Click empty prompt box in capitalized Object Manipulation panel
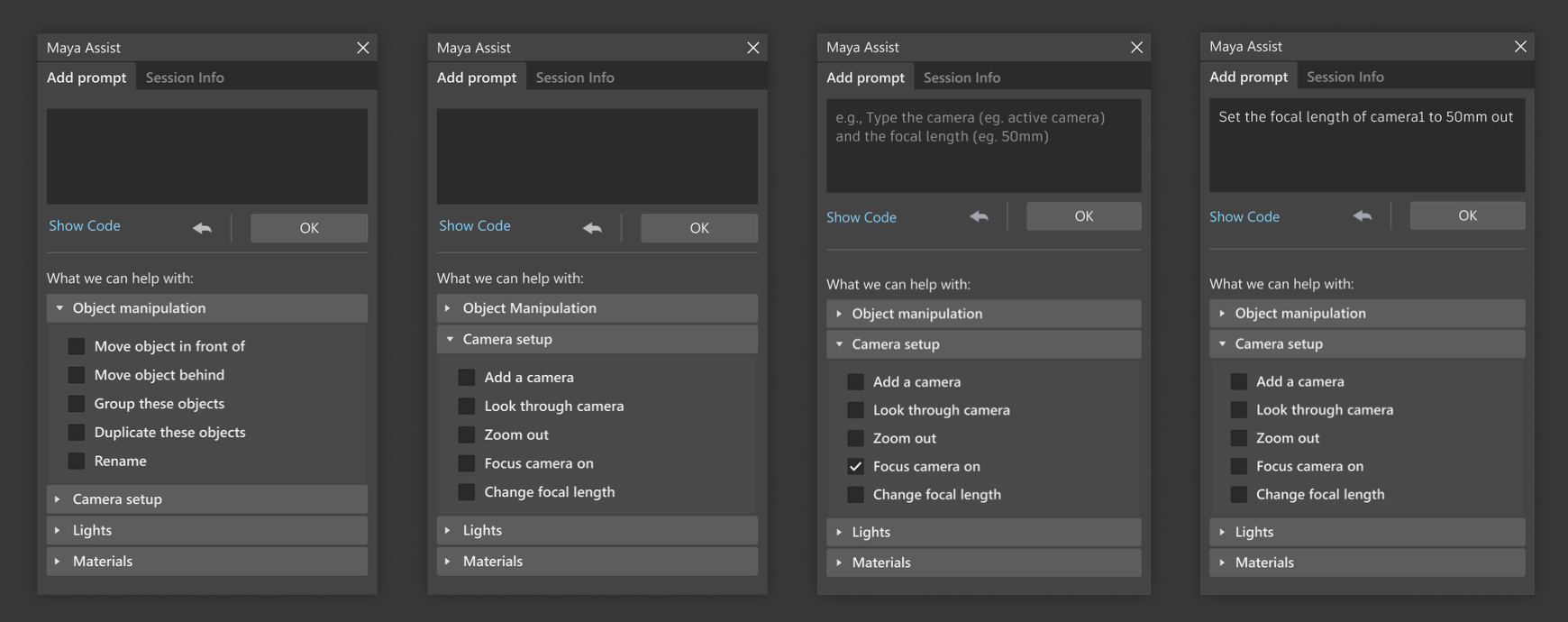The image size is (1568, 622). (597, 157)
